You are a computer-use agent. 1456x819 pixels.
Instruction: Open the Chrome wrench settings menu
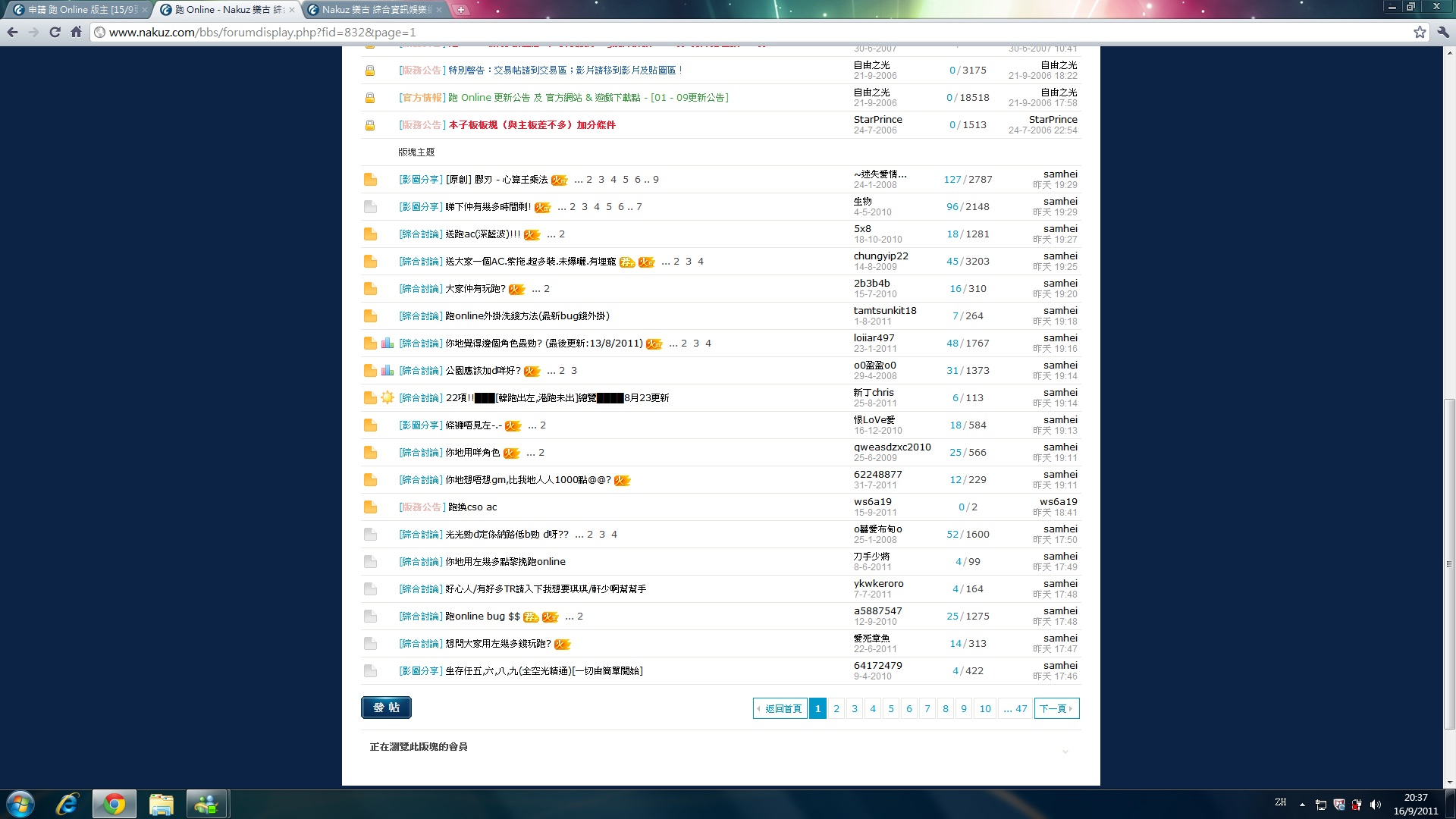tap(1443, 32)
